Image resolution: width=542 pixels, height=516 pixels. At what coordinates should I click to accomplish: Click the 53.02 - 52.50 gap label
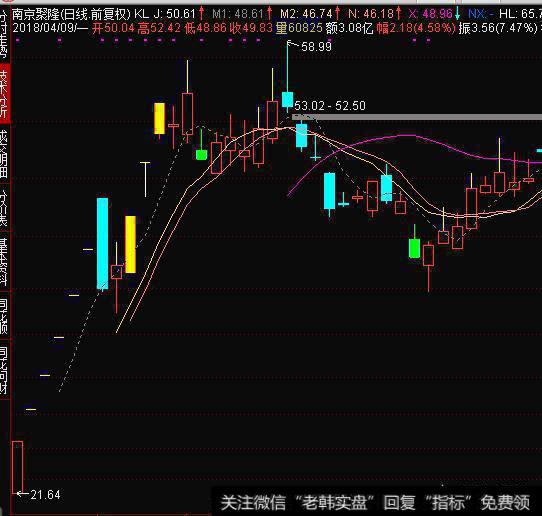click(330, 105)
